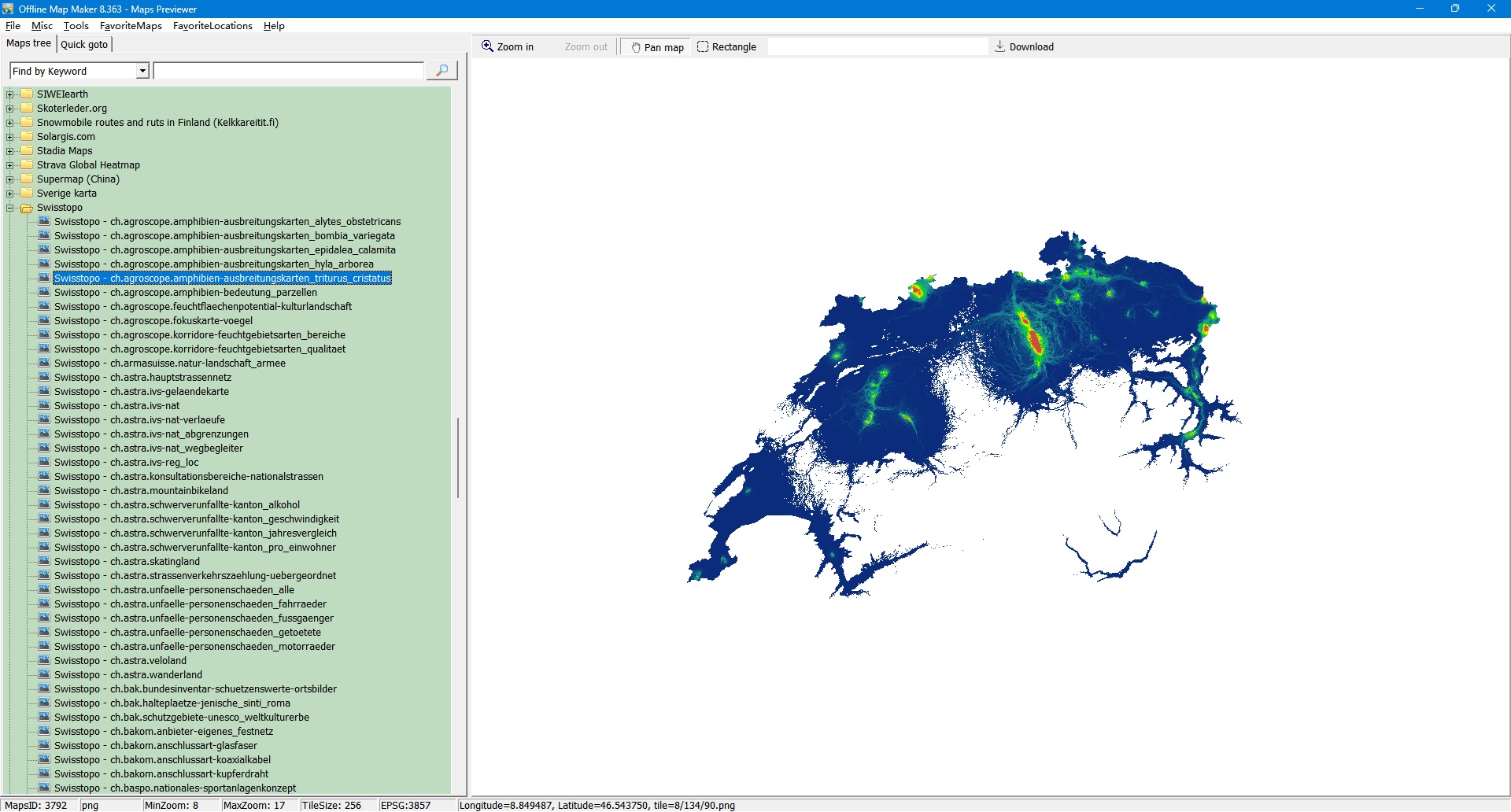The width and height of the screenshot is (1511, 812).
Task: Click the Zoom in magnifier icon
Action: coord(488,46)
